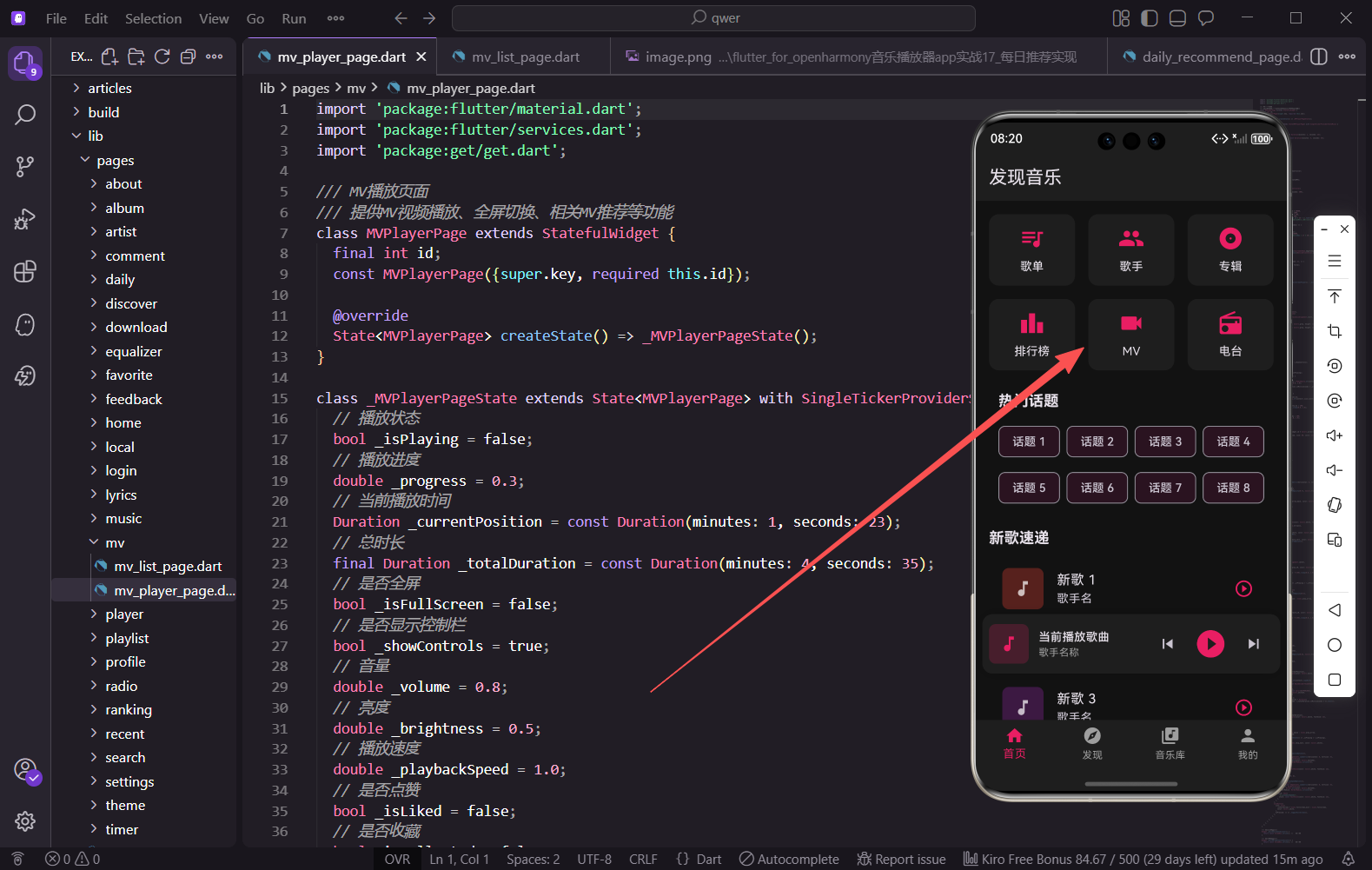The width and height of the screenshot is (1372, 870).
Task: Open editor more actions menu
Action: click(x=1347, y=56)
